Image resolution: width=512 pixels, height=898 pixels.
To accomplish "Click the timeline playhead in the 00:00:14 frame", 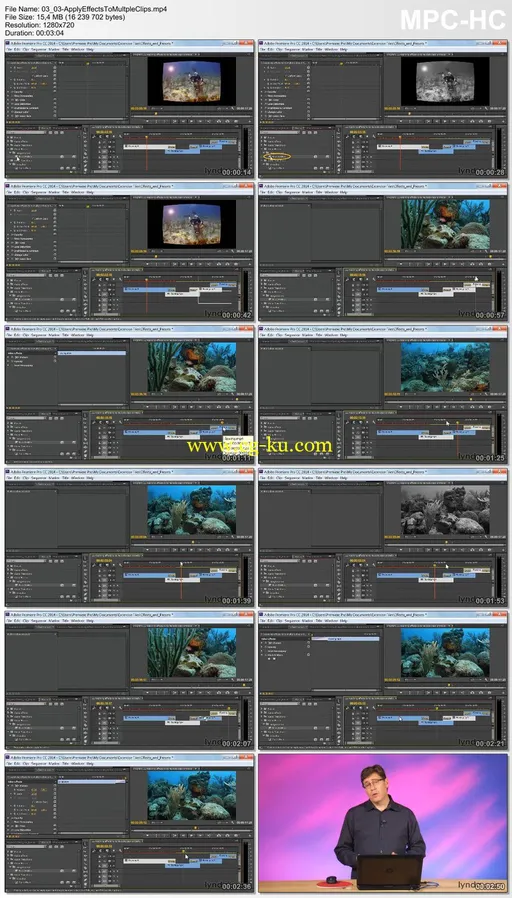I will pos(146,152).
